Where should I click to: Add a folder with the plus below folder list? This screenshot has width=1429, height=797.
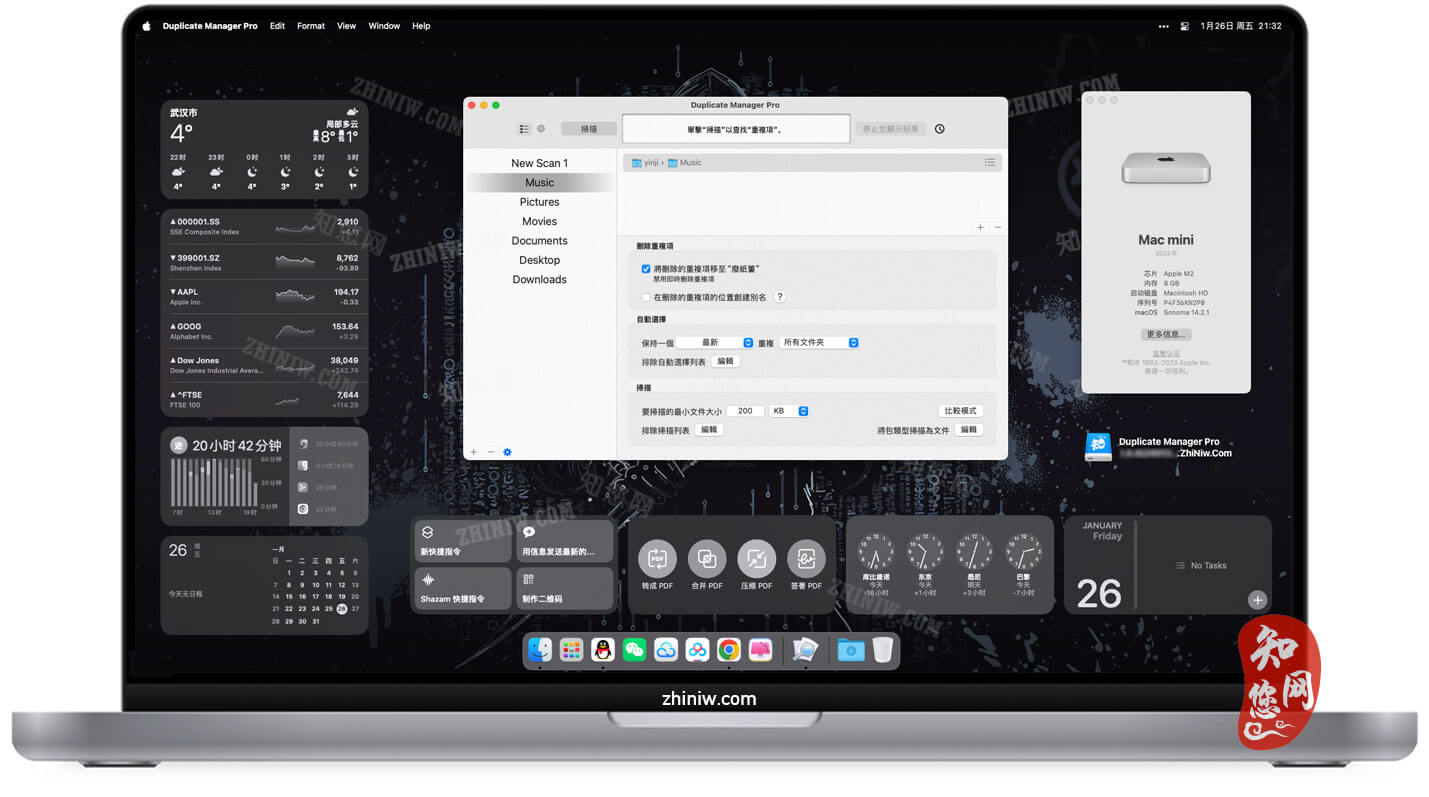pyautogui.click(x=980, y=228)
